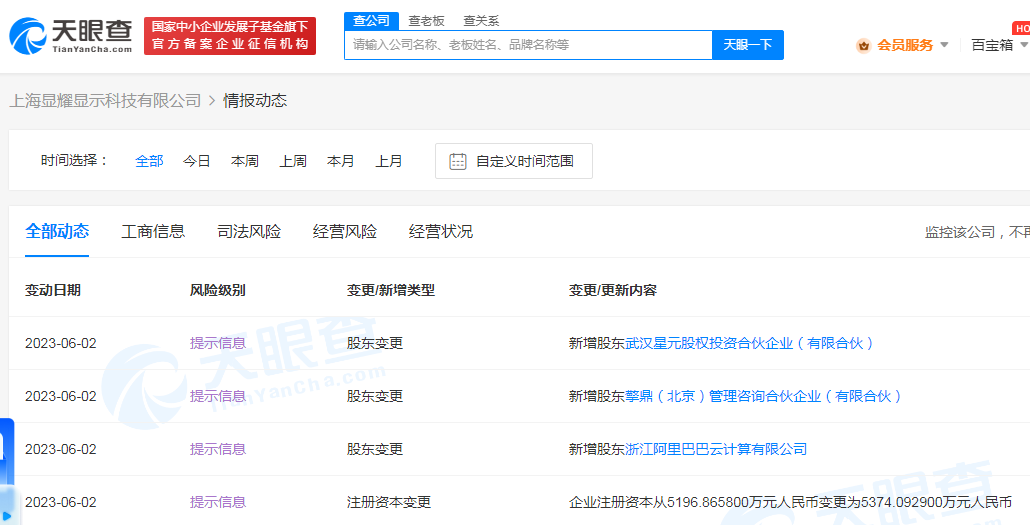Select 全部 time filter
Image resolution: width=1030 pixels, height=525 pixels.
[149, 161]
